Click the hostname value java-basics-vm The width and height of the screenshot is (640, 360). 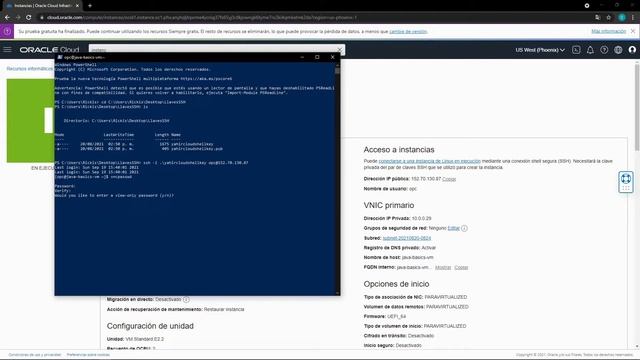point(418,258)
